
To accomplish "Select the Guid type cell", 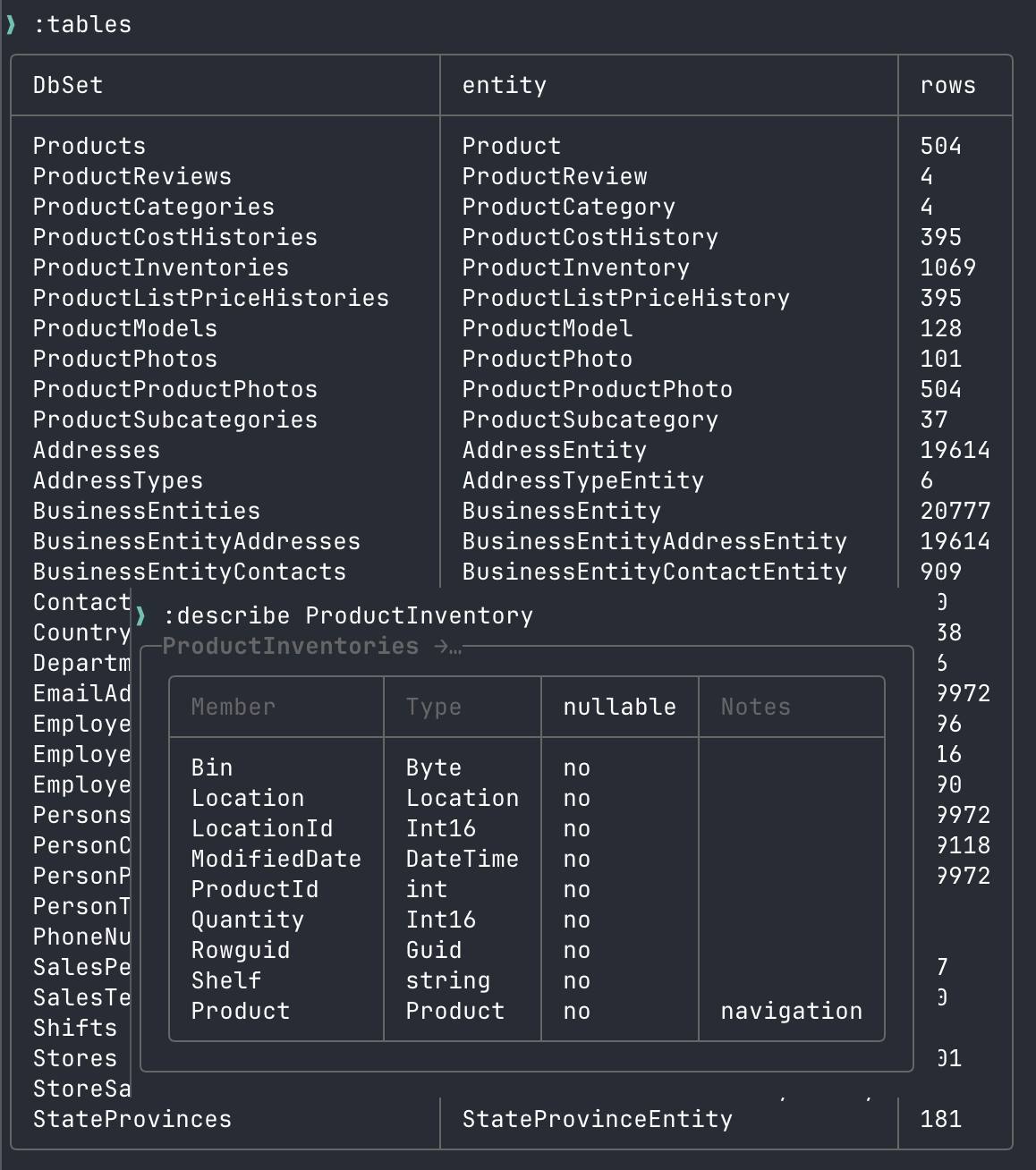I will click(x=434, y=950).
